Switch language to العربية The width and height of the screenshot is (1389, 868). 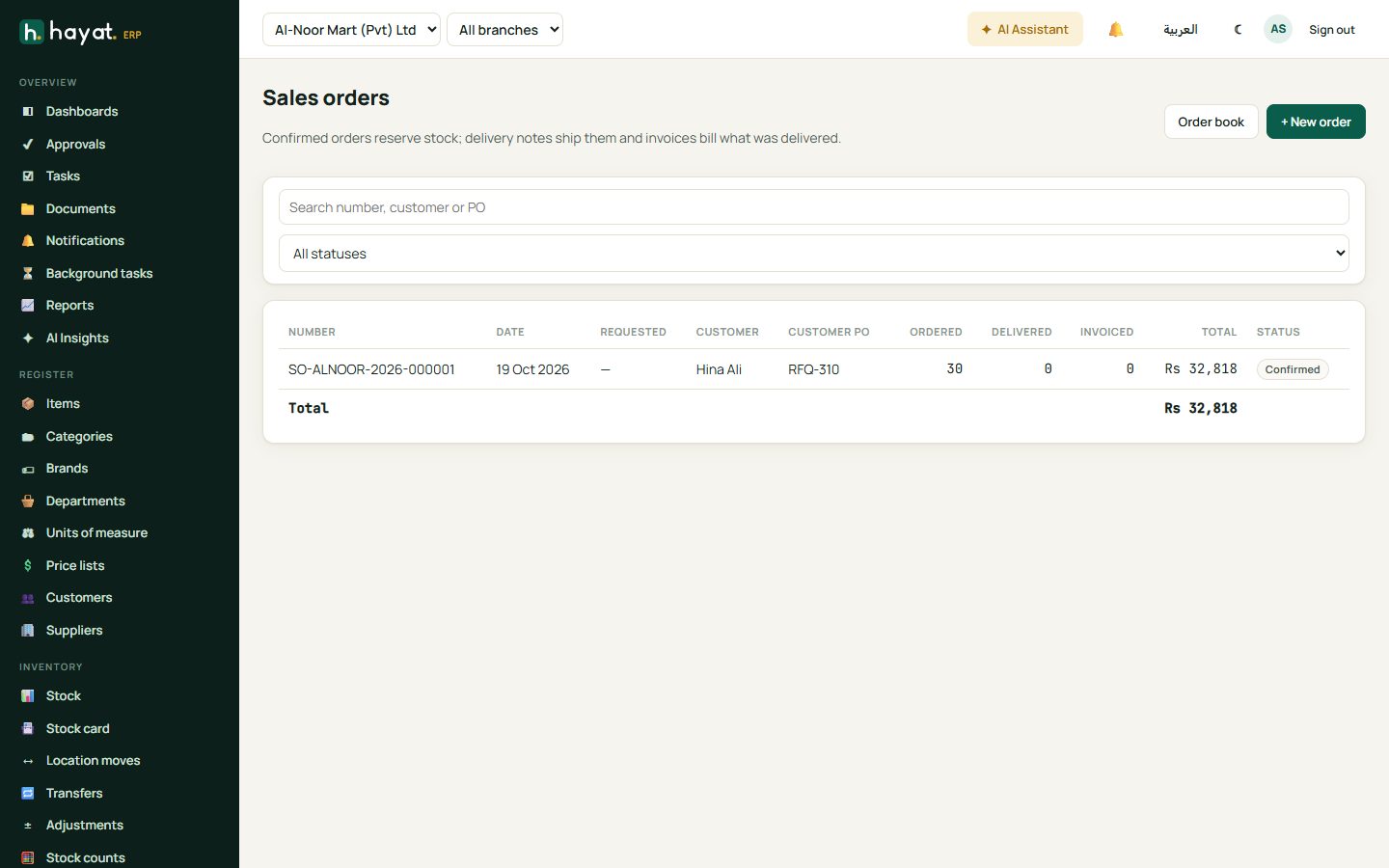click(x=1181, y=30)
